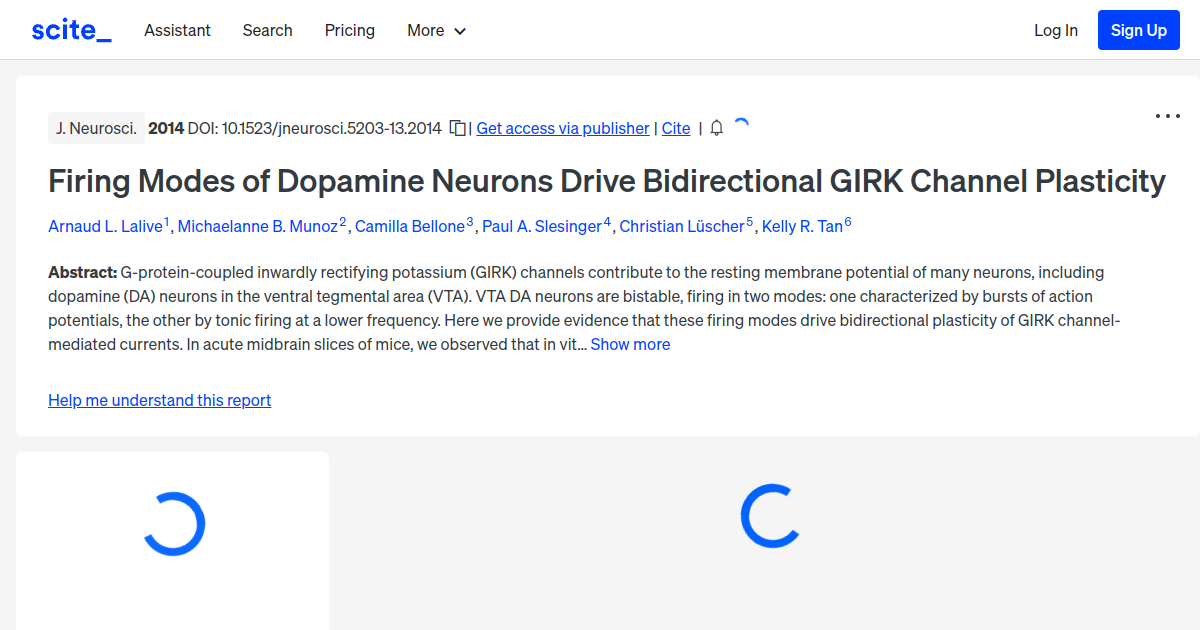Click the scite logo
Image resolution: width=1200 pixels, height=630 pixels.
[x=70, y=29]
